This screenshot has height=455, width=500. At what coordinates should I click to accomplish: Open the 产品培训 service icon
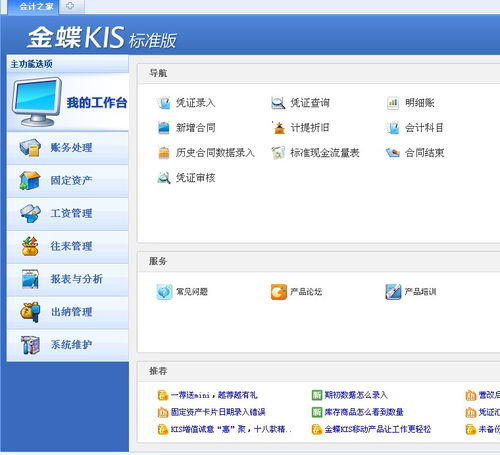(x=393, y=292)
